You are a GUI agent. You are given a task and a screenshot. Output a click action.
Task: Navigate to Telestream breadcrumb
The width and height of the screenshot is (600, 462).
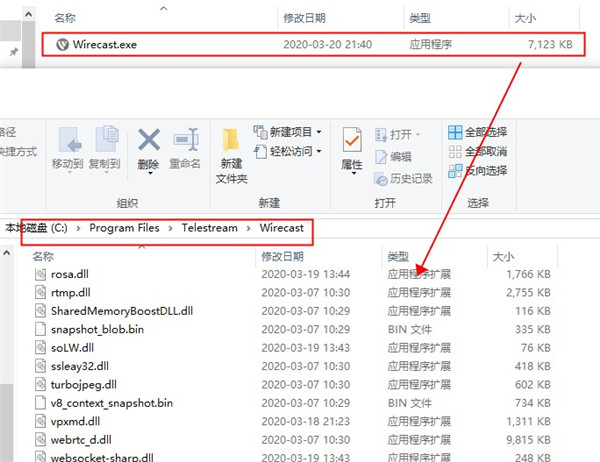tap(209, 228)
